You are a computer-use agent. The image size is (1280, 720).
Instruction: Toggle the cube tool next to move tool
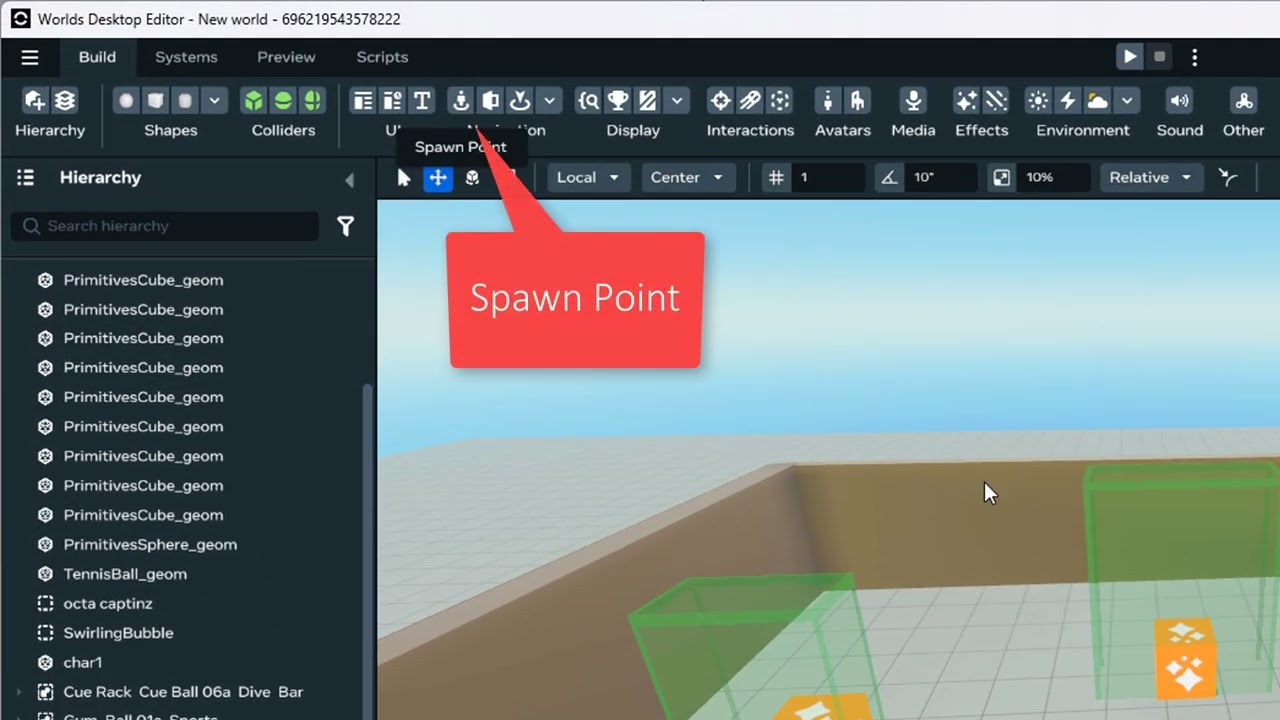tap(472, 178)
